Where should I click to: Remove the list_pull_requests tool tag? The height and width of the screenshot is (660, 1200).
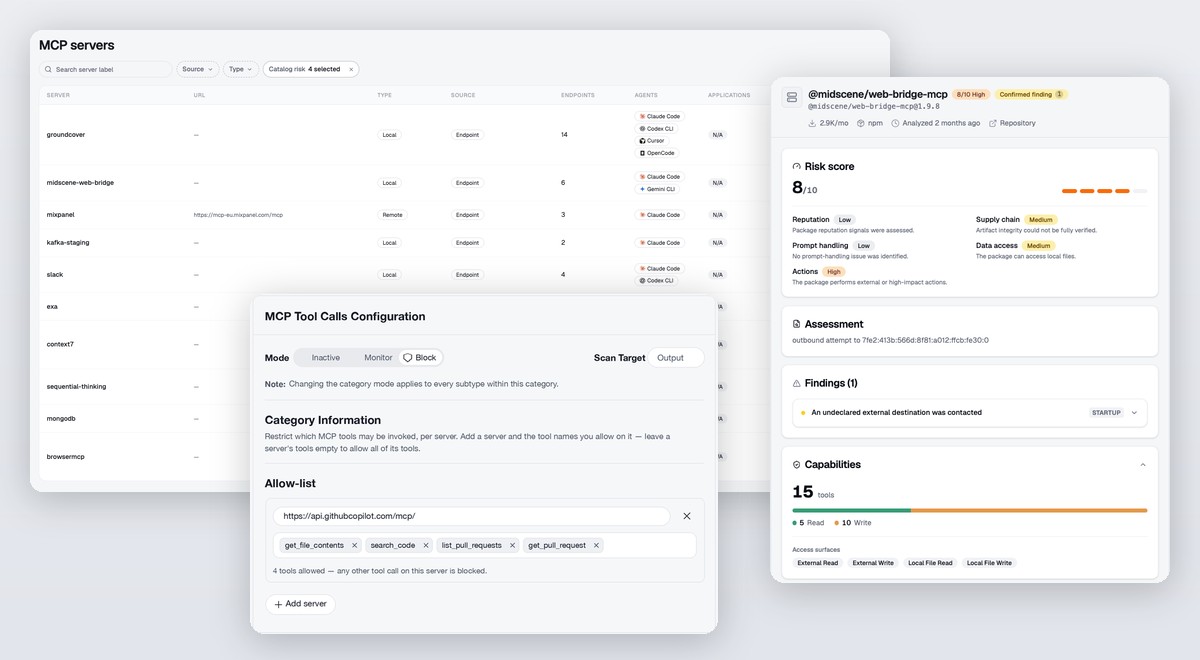pyautogui.click(x=513, y=545)
